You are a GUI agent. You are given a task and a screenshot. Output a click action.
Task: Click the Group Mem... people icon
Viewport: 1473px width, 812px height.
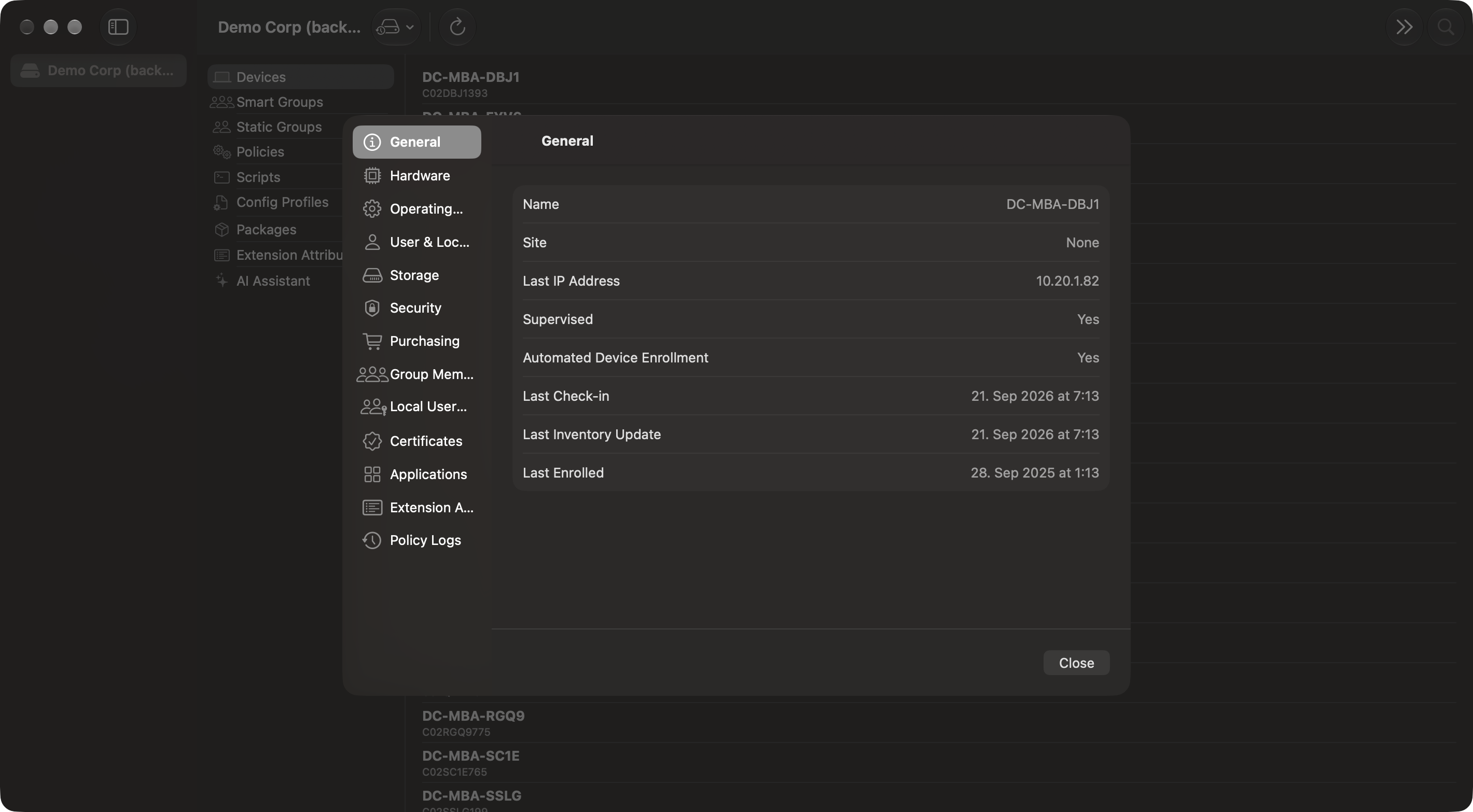[372, 374]
